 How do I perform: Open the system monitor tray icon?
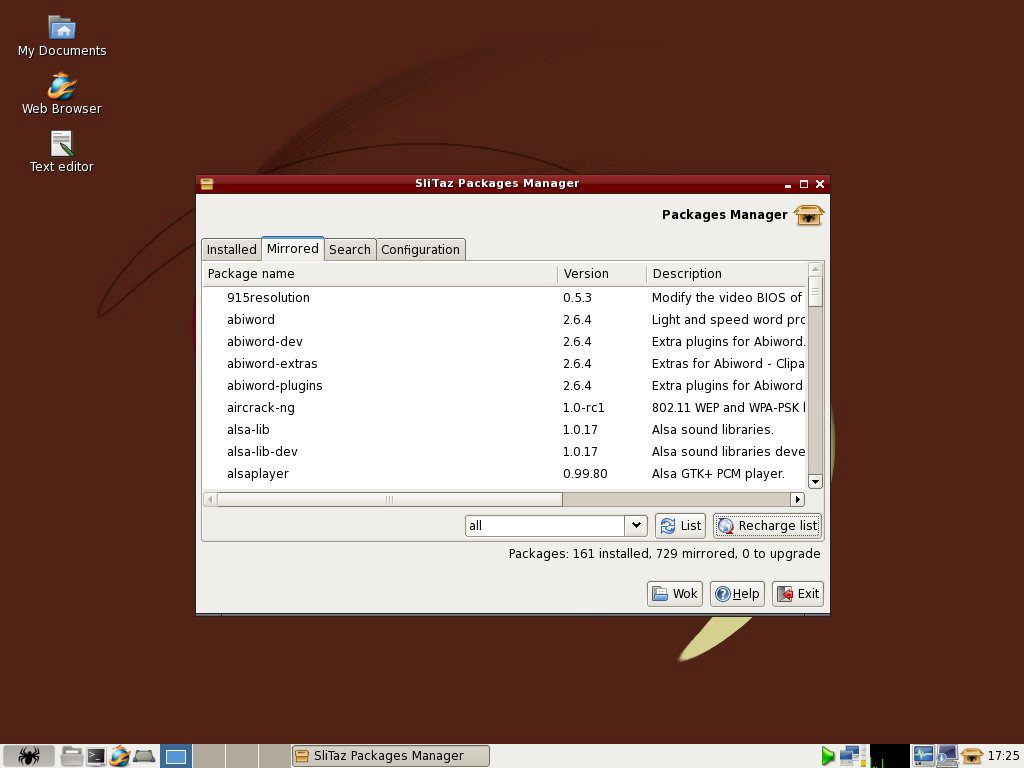click(923, 756)
